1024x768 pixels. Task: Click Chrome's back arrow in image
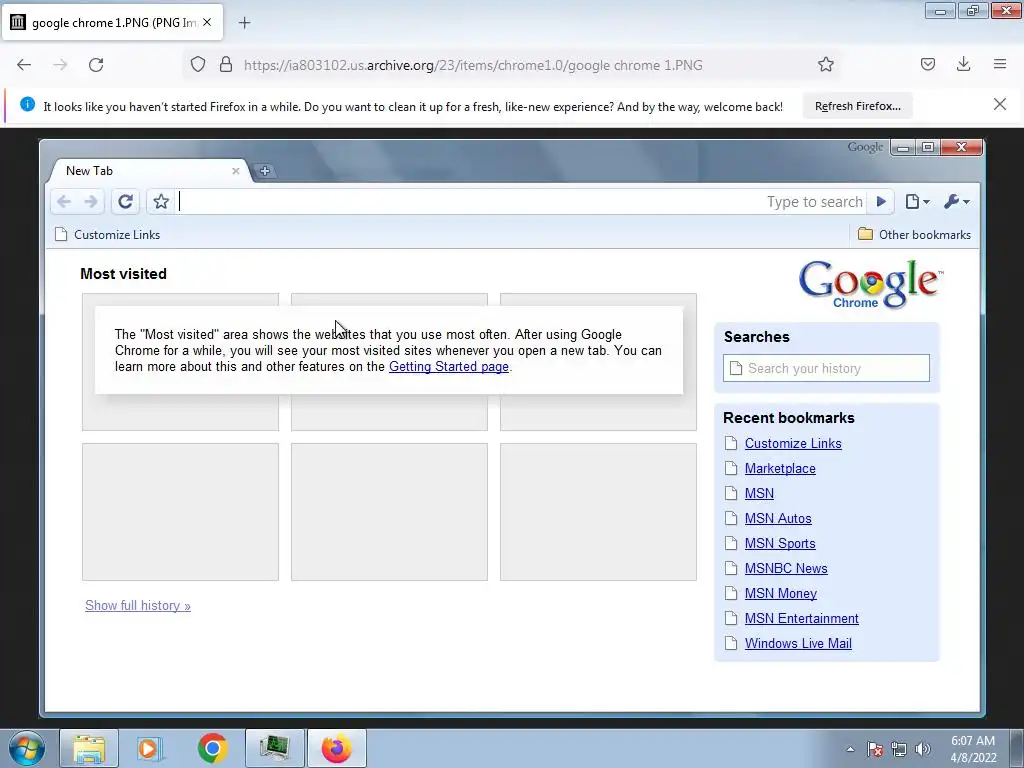click(x=63, y=202)
